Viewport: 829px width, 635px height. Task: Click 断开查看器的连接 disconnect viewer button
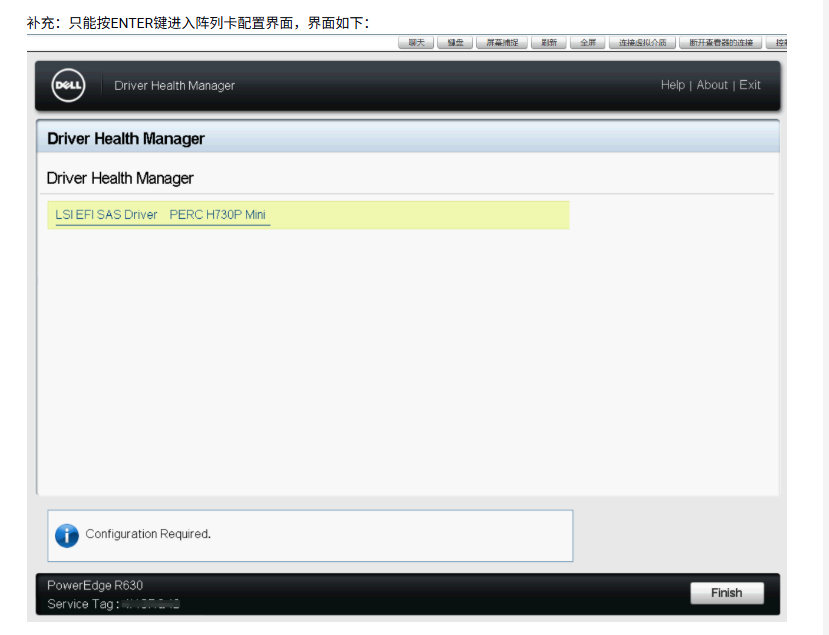point(720,43)
